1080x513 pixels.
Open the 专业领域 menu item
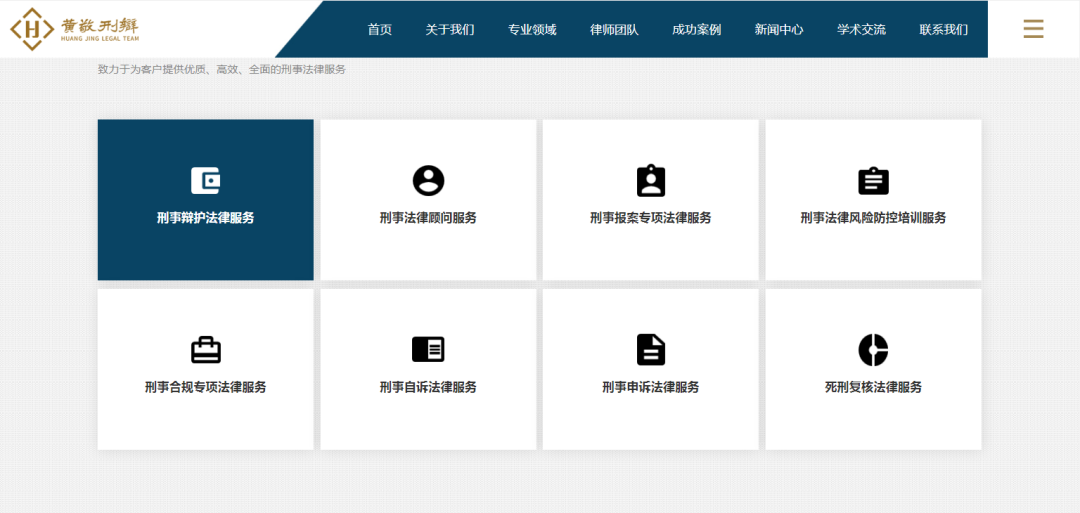click(532, 30)
